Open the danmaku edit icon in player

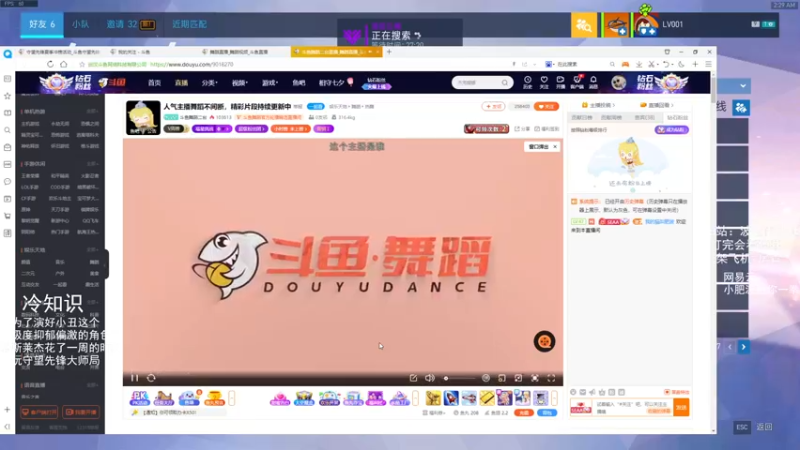tap(413, 378)
